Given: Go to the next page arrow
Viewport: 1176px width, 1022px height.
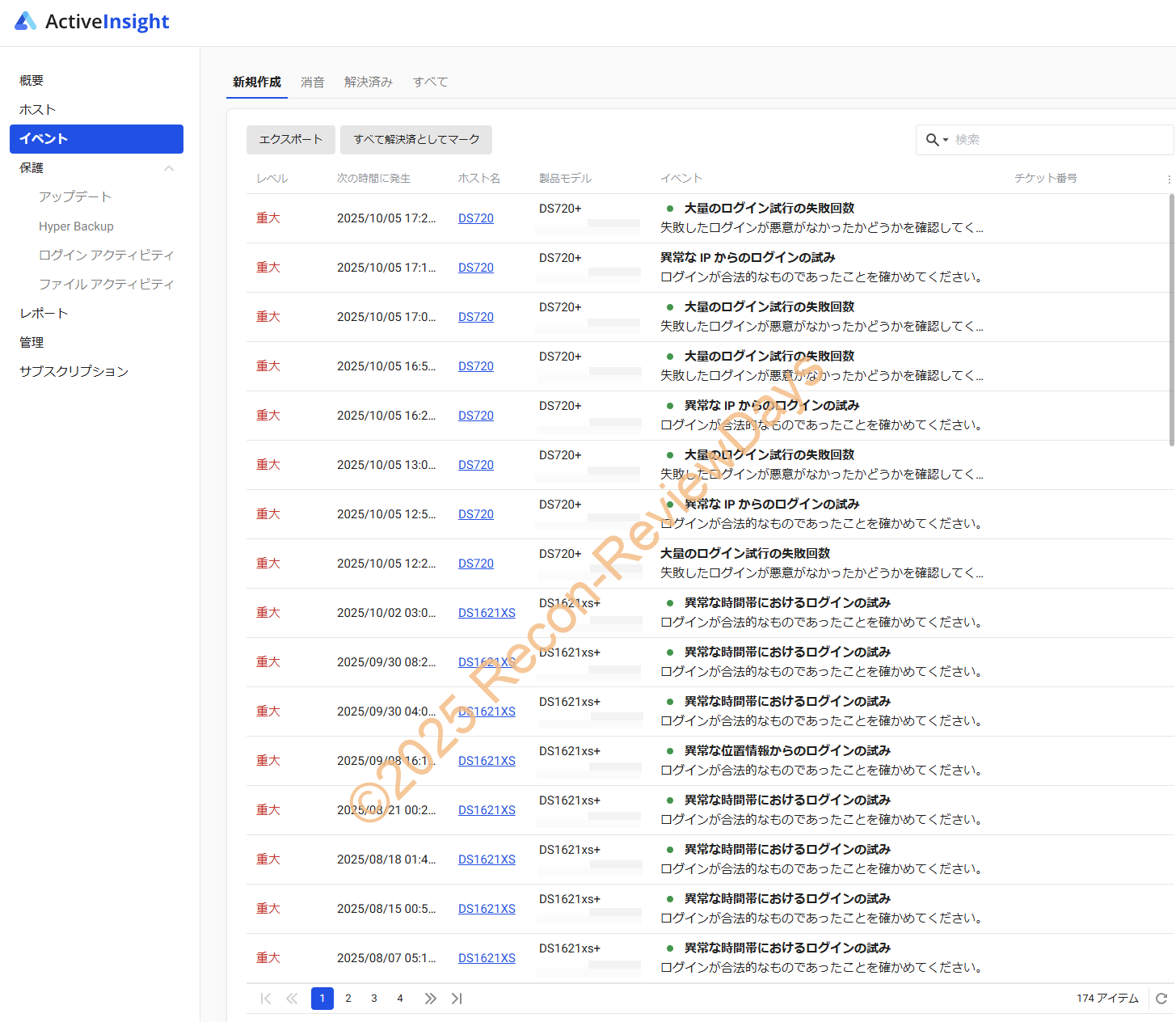Looking at the screenshot, I should [x=430, y=999].
